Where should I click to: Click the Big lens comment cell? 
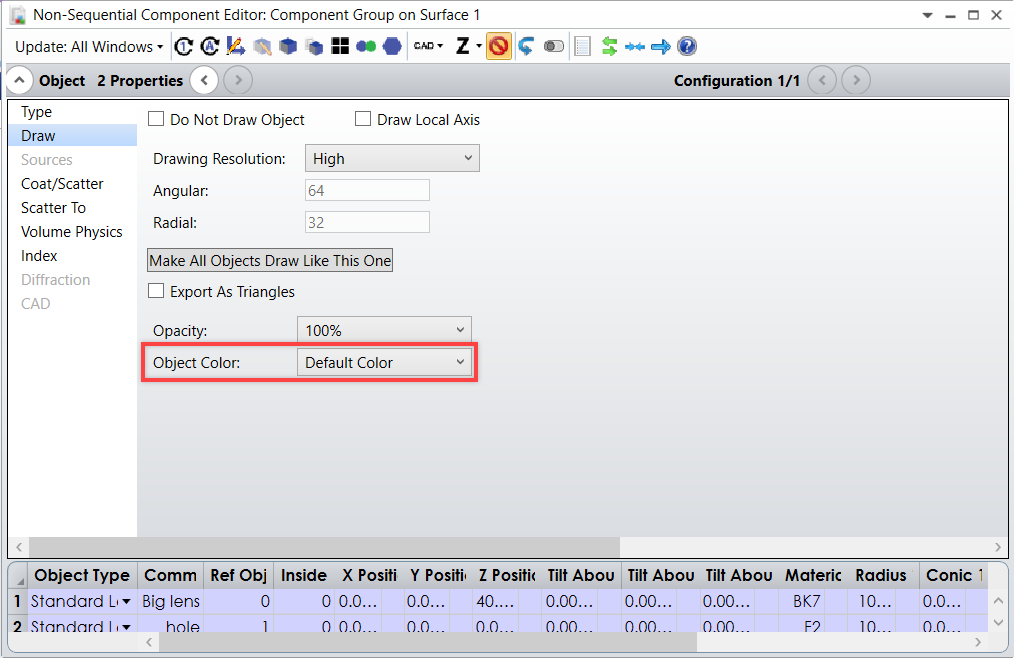tap(170, 602)
